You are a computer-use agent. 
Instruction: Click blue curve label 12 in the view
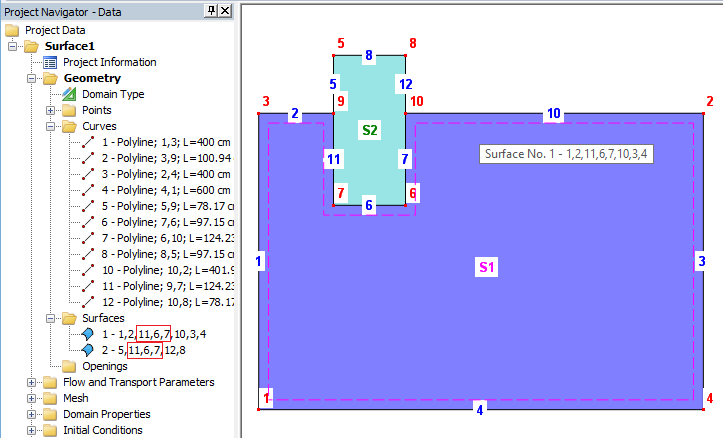click(x=405, y=84)
